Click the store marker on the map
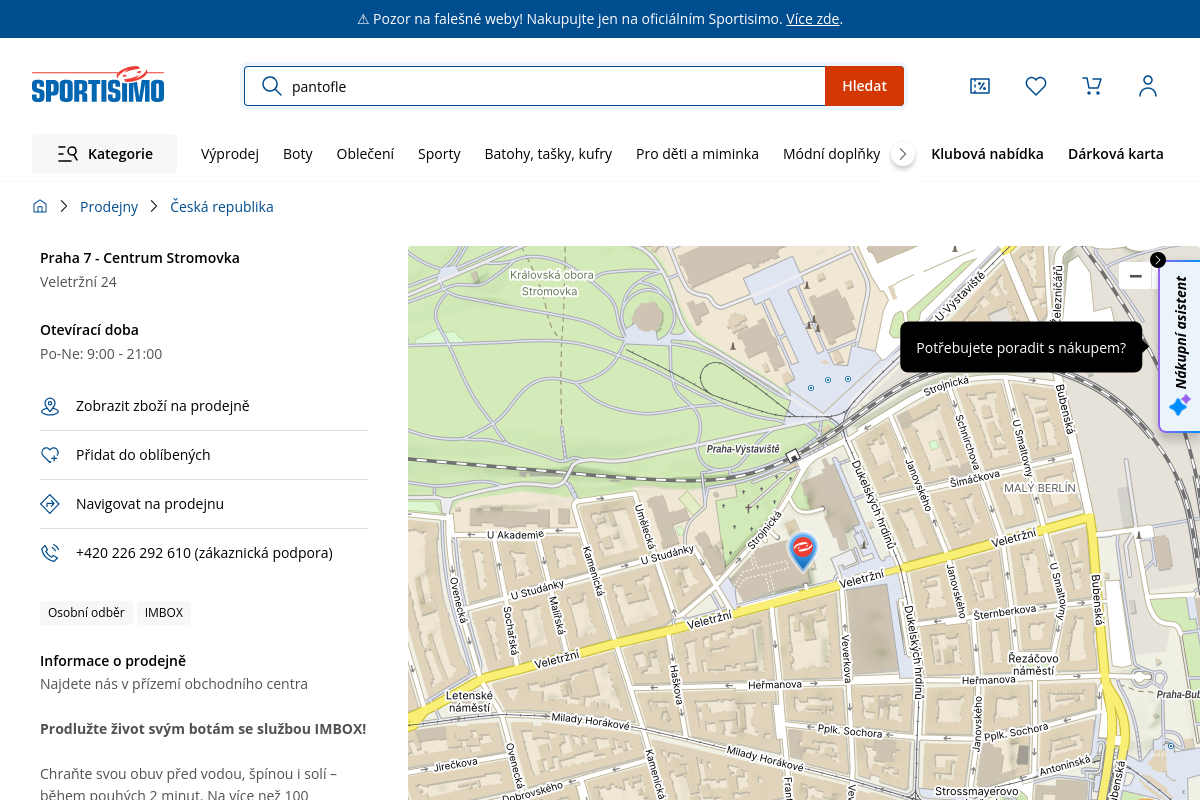The width and height of the screenshot is (1200, 800). tap(802, 551)
